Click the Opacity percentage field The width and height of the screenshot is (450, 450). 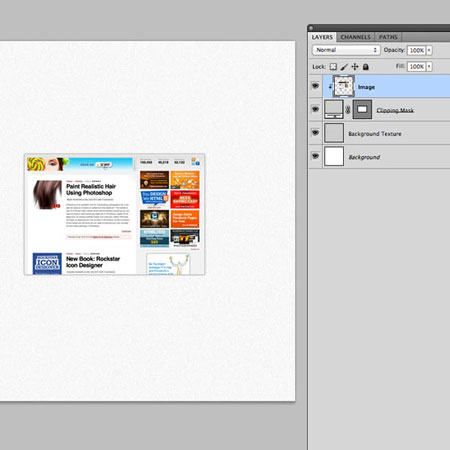point(417,50)
